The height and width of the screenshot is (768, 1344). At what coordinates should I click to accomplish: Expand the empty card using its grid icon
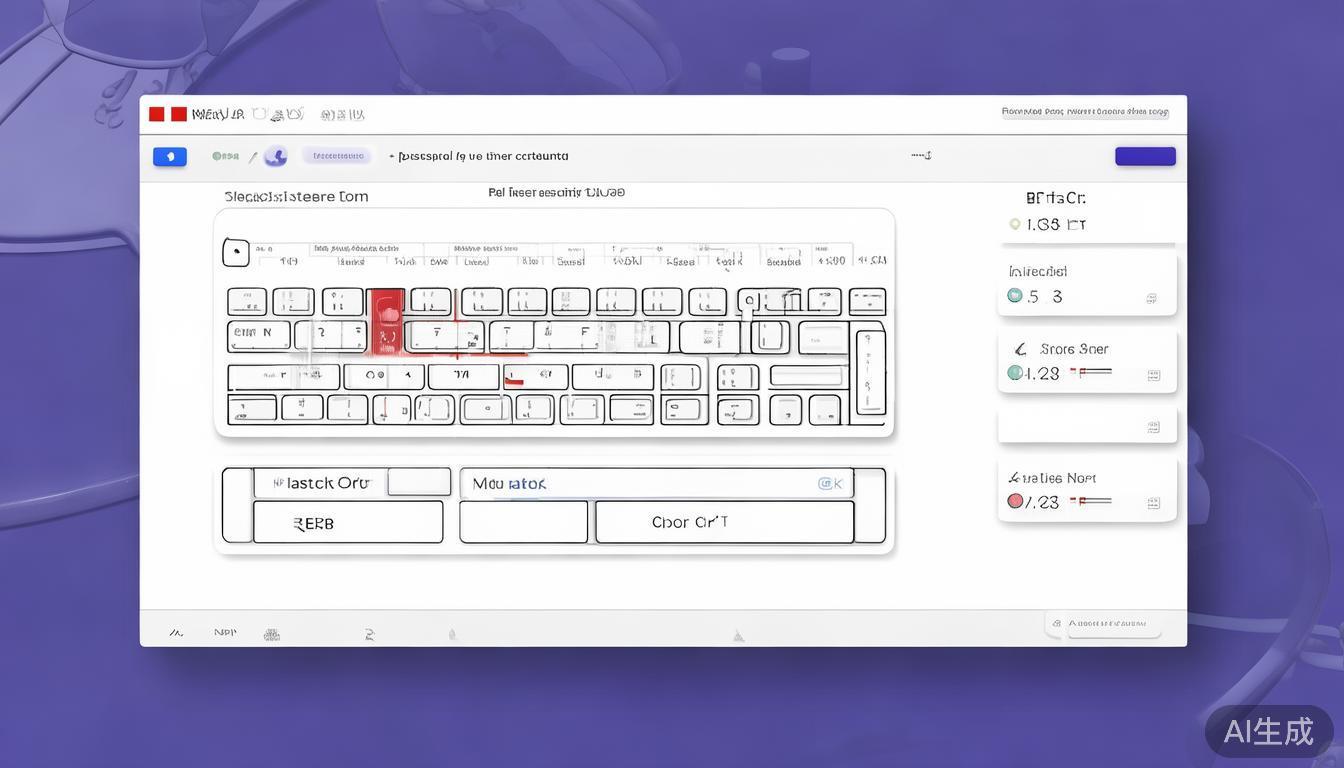point(1153,427)
